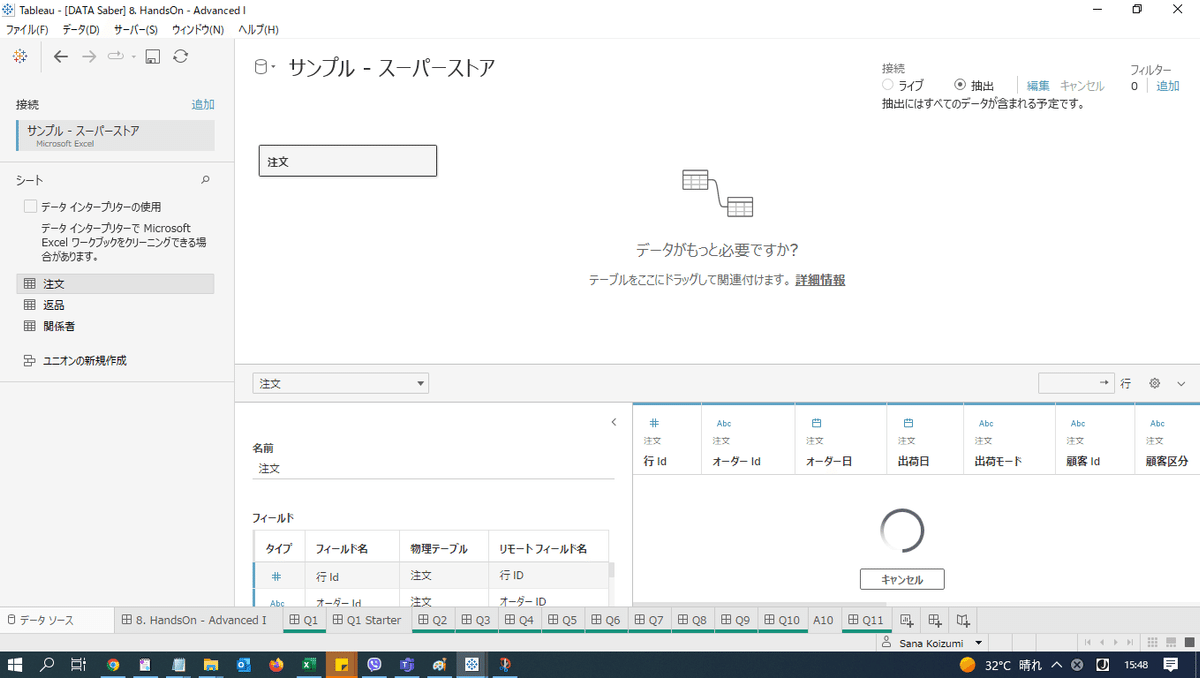
Task: Click the Abc type icon of オーダー Id column
Action: [723, 423]
